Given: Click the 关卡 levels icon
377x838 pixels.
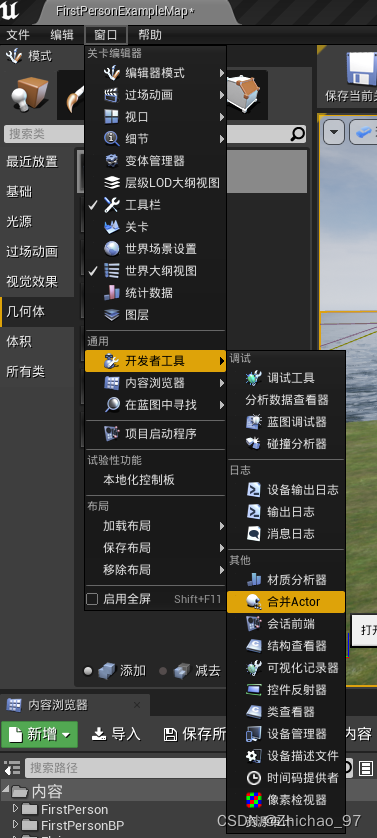Looking at the screenshot, I should (x=111, y=227).
